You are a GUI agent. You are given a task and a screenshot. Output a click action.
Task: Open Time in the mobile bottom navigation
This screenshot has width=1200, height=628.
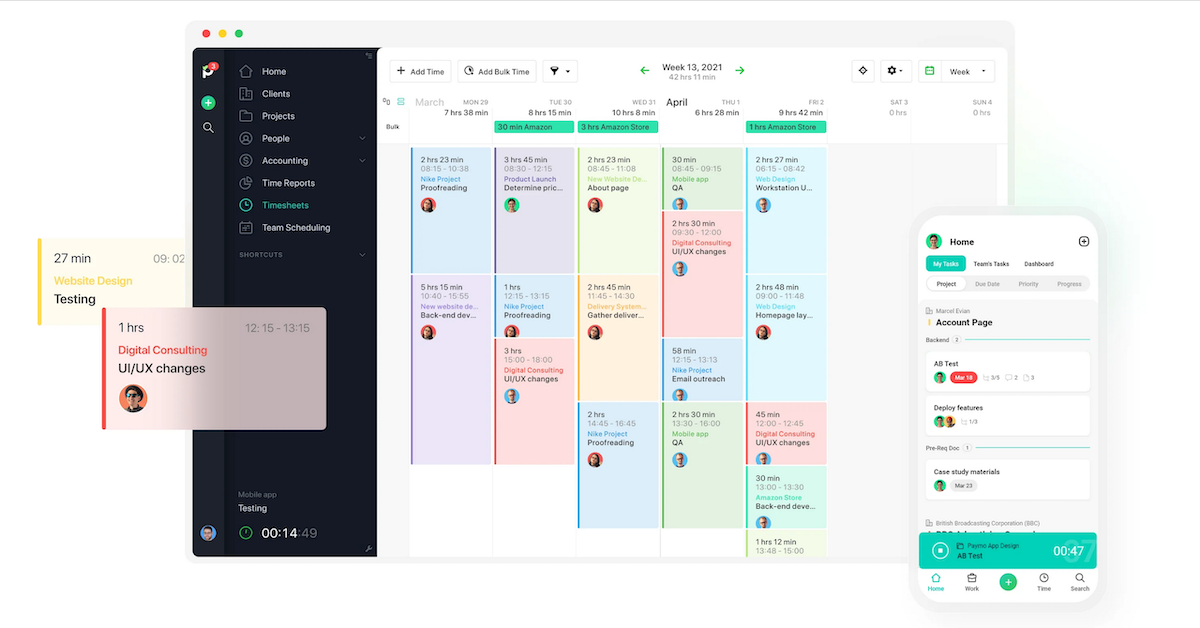click(1044, 581)
